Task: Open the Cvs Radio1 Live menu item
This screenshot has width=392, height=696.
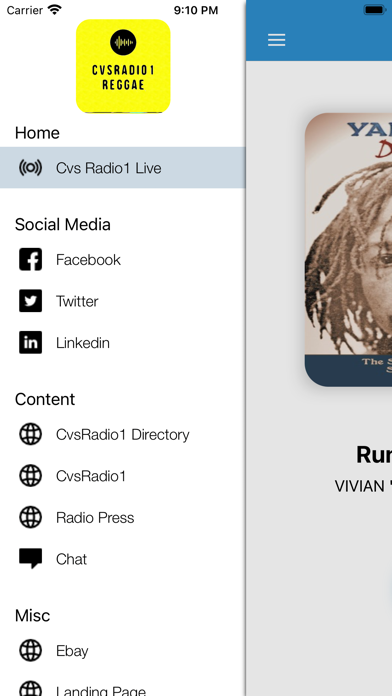Action: pos(123,167)
